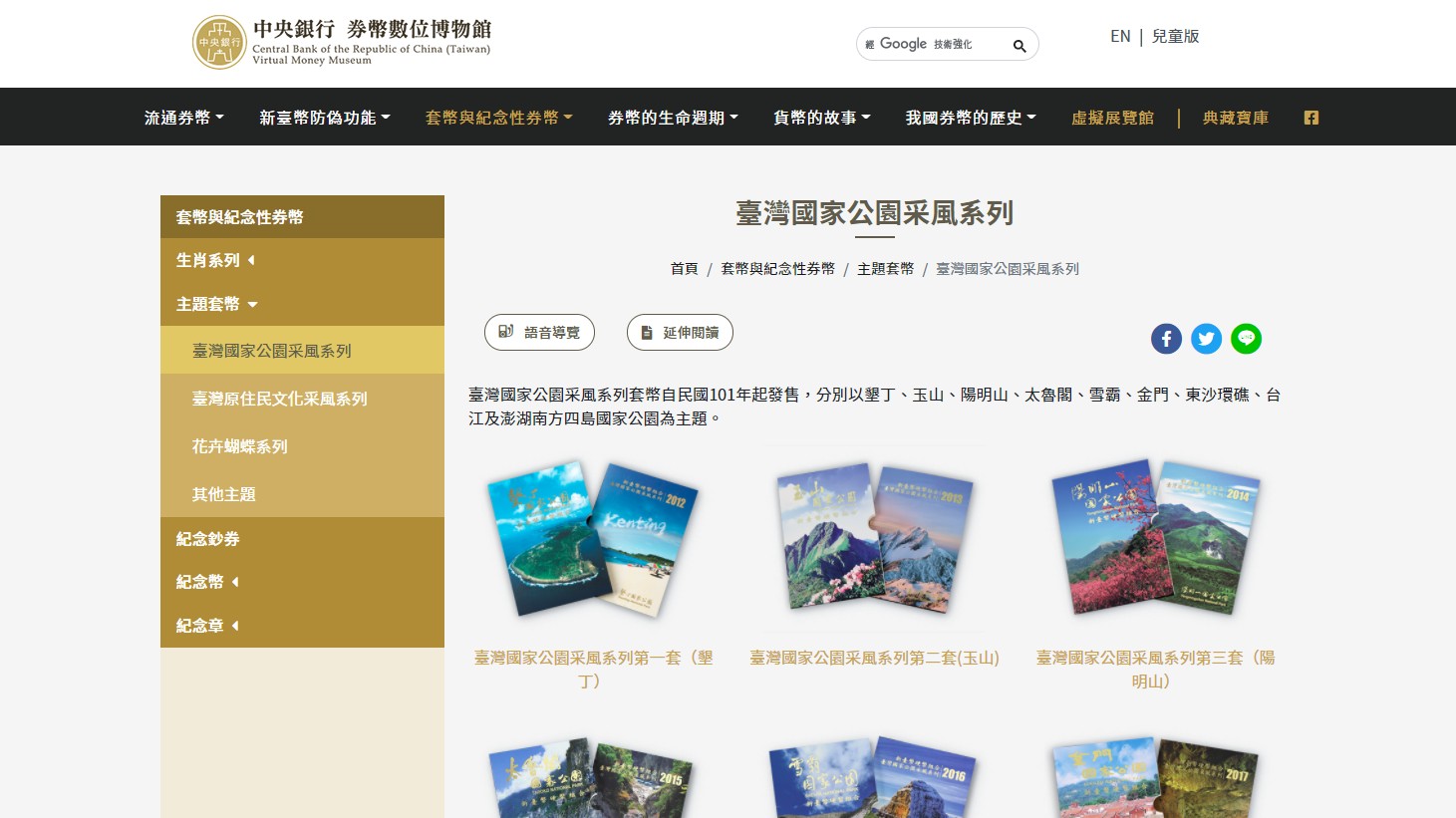Switch the language to EN
The image size is (1456, 818).
tap(1120, 36)
